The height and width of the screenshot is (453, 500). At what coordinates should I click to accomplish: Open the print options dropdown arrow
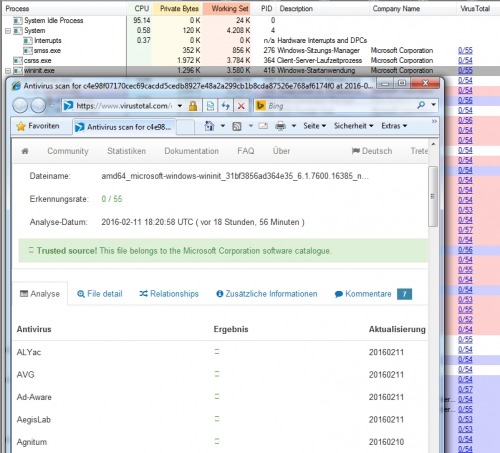294,126
